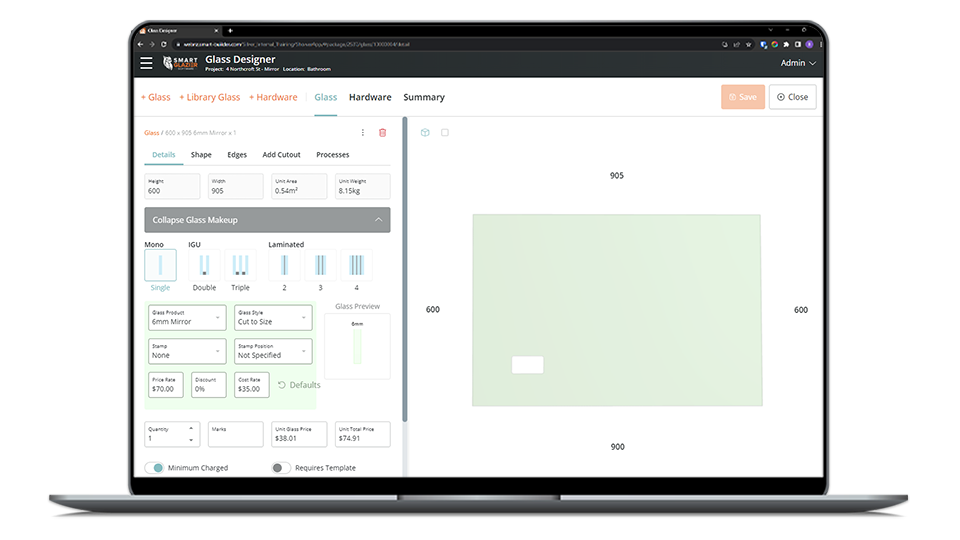Tick the checkbox beside the 3D cube icon
The width and height of the screenshot is (960, 540).
(x=445, y=132)
